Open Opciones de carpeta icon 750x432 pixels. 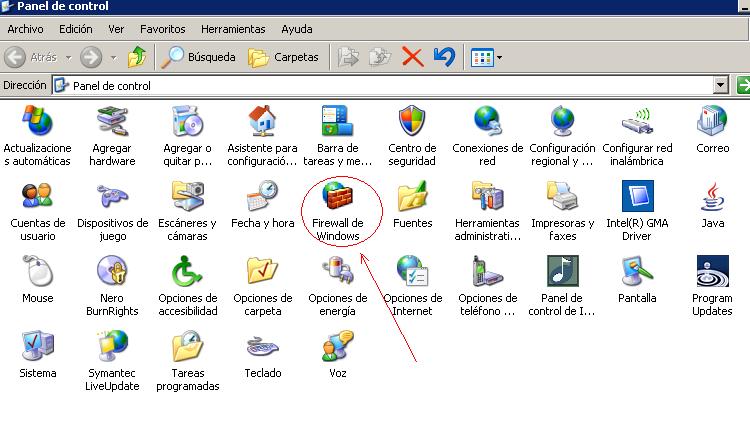(x=262, y=271)
